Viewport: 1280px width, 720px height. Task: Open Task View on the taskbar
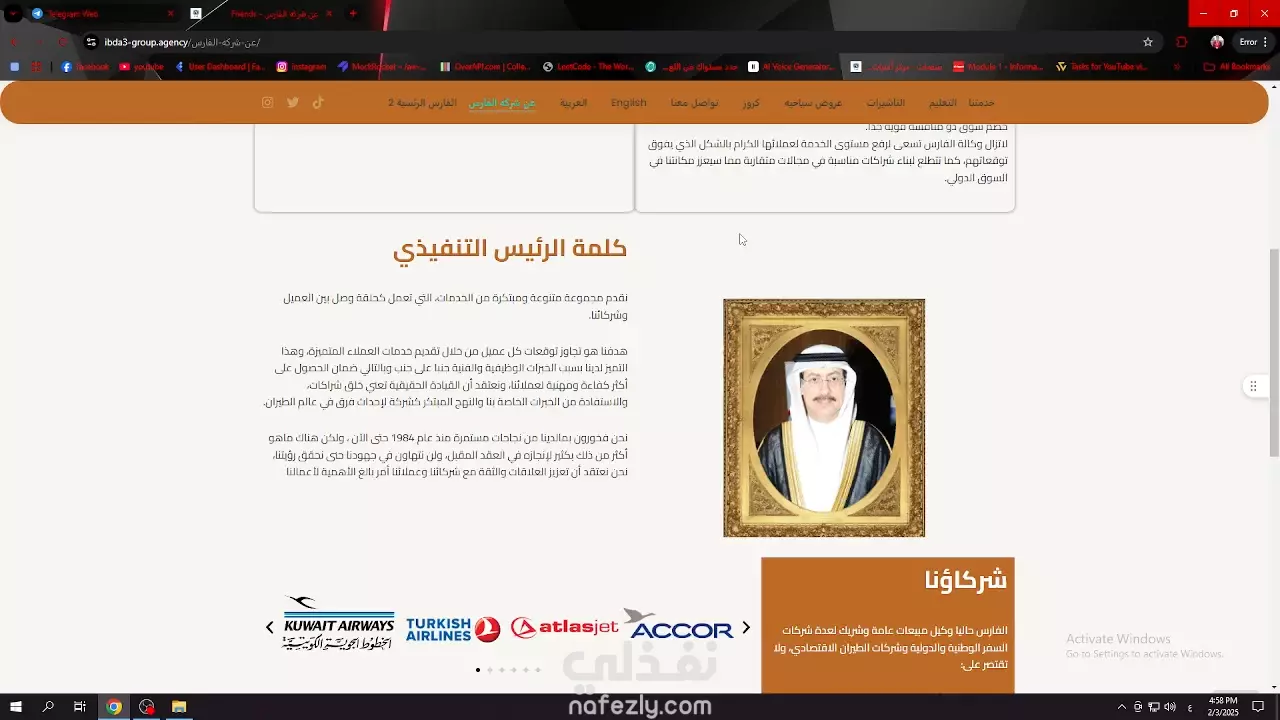point(80,707)
